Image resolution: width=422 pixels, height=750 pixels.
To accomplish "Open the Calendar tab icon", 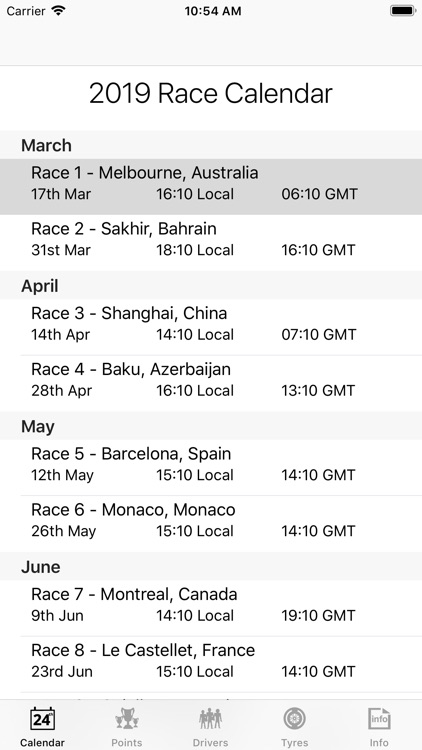I will [x=42, y=719].
